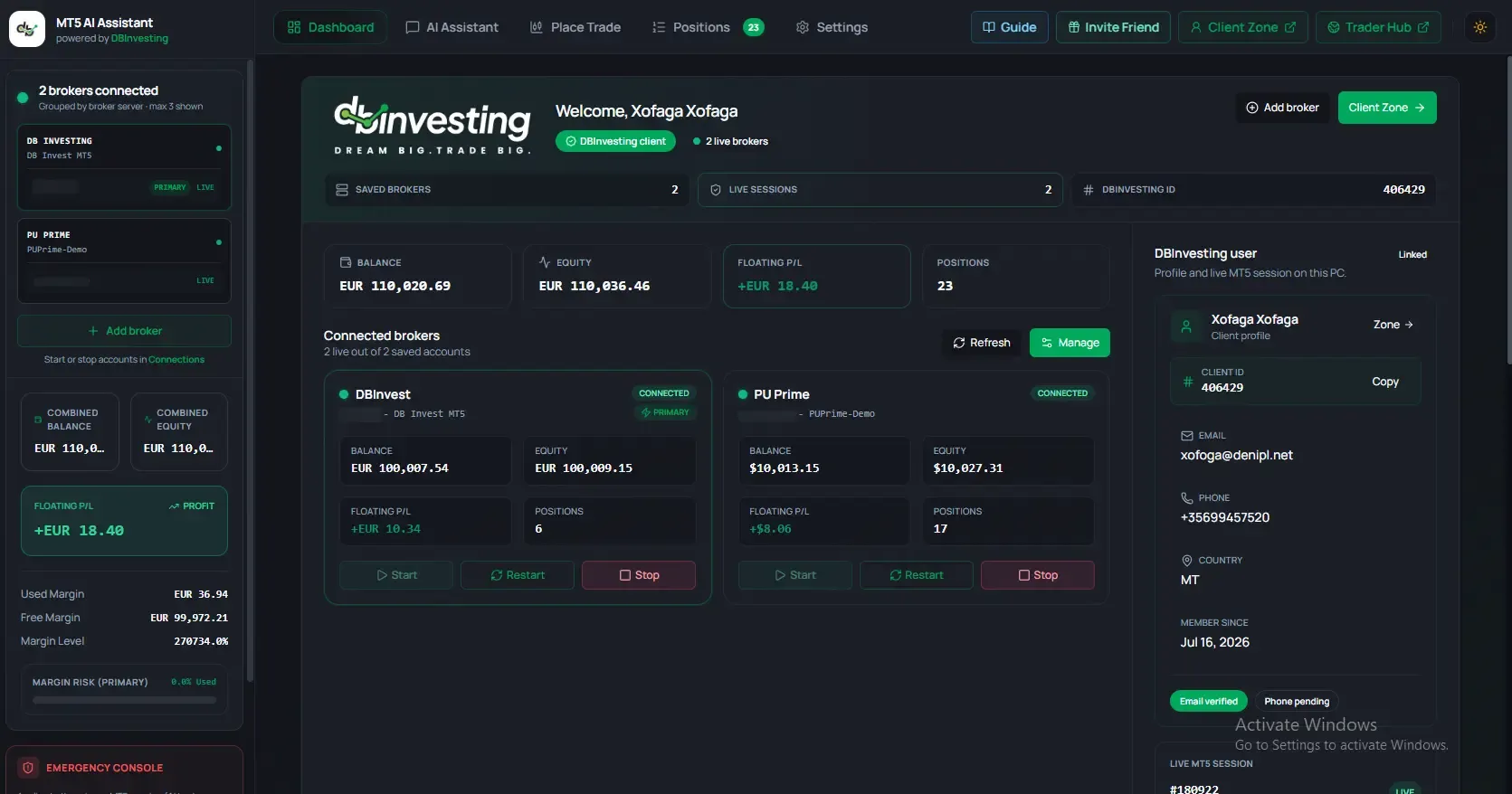Image resolution: width=1512 pixels, height=794 pixels.
Task: Restart the PU Prime broker session
Action: pyautogui.click(x=917, y=575)
